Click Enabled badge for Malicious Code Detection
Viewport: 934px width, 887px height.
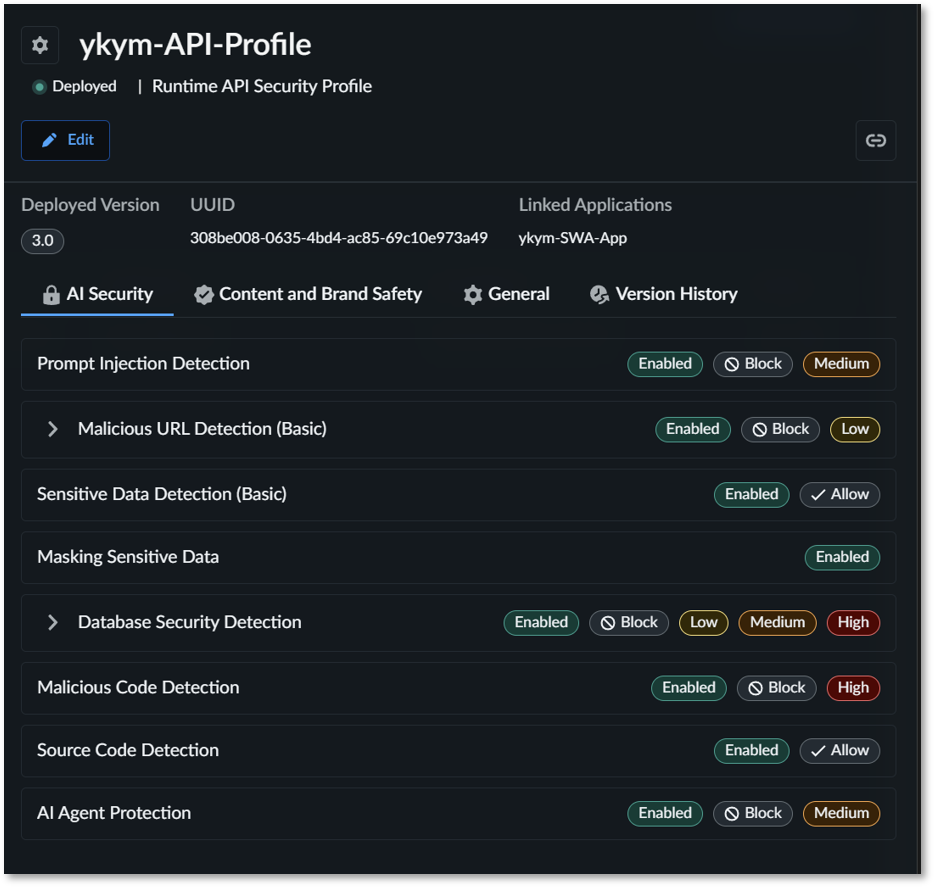coord(689,688)
